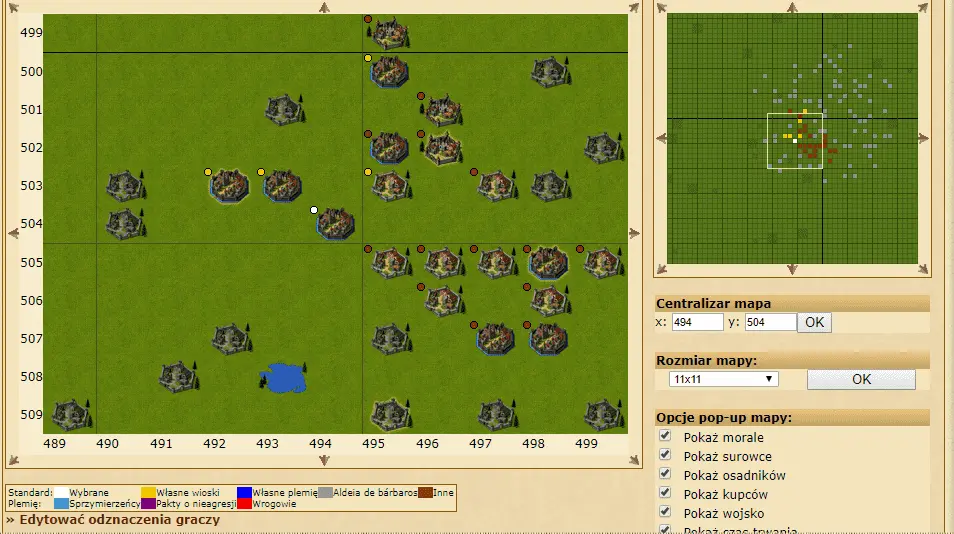Click the barbarian village at 498|500
Screen dimensions: 954x534
[x=549, y=72]
